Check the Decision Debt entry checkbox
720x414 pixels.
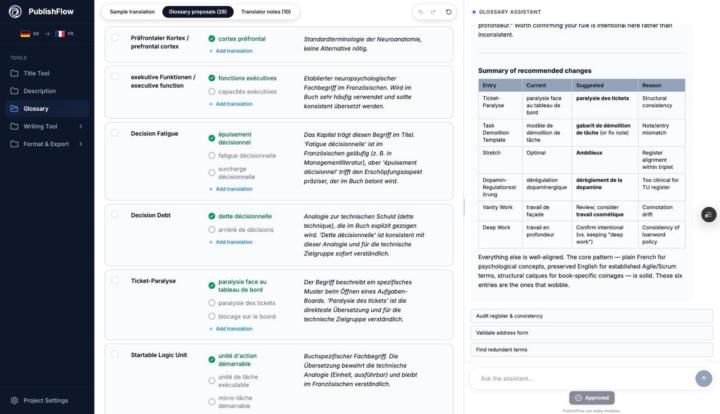(x=115, y=215)
